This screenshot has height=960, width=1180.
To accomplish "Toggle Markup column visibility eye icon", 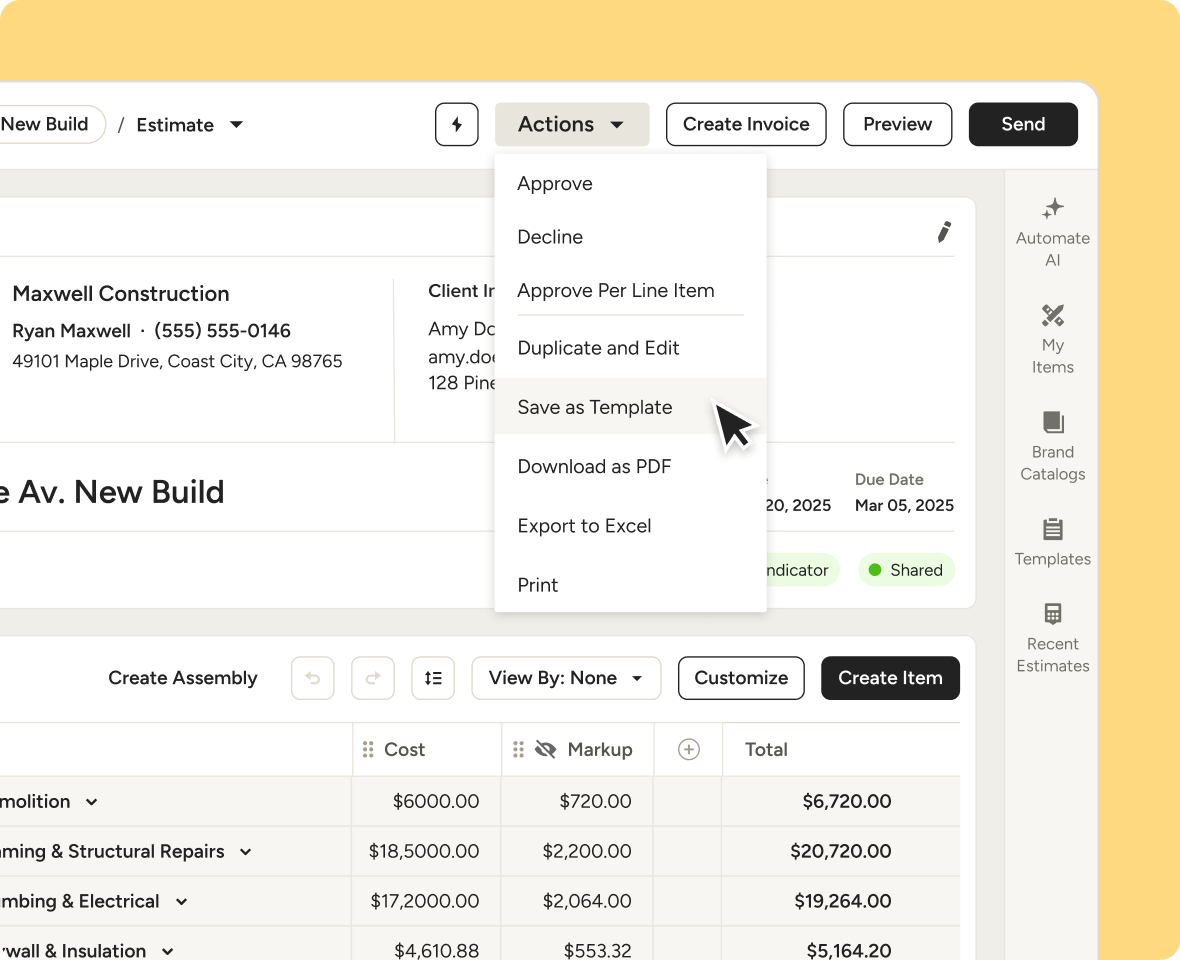I will (x=545, y=750).
